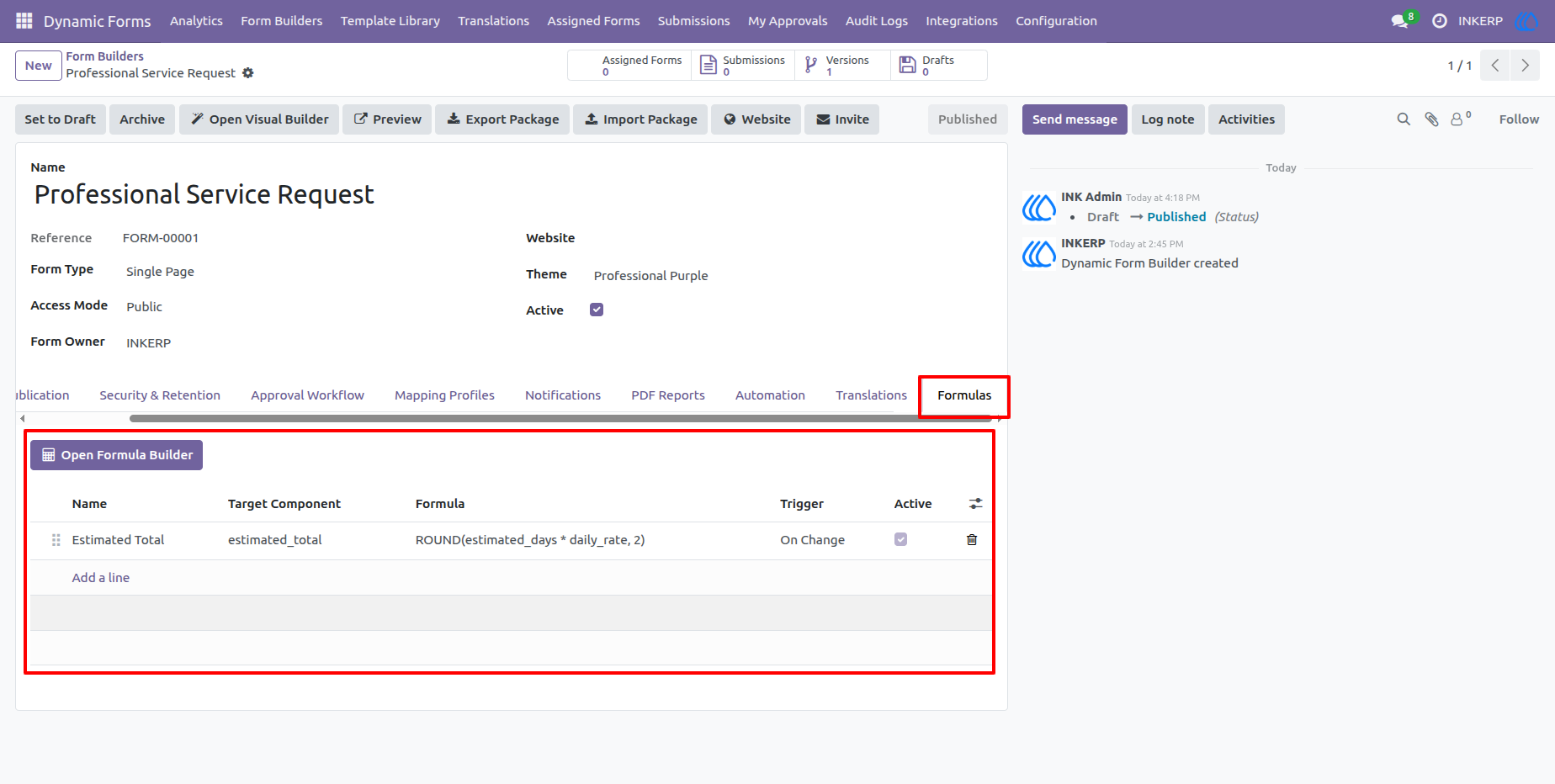Open the followers icon in the chatter
The height and width of the screenshot is (784, 1555).
pos(1461,119)
